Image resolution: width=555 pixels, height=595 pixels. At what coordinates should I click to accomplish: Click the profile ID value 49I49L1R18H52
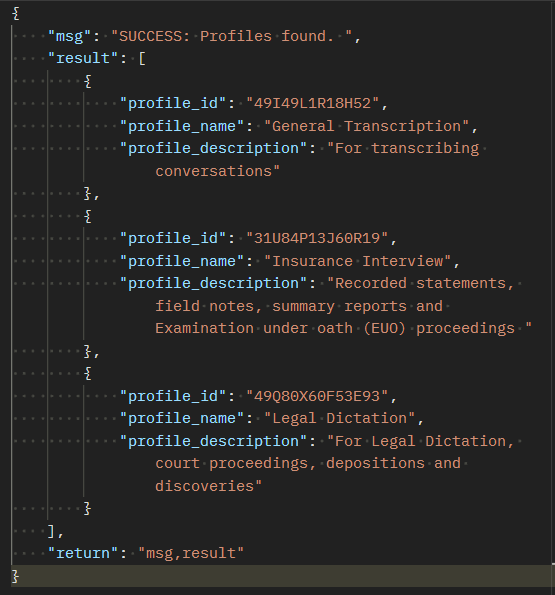click(x=312, y=103)
